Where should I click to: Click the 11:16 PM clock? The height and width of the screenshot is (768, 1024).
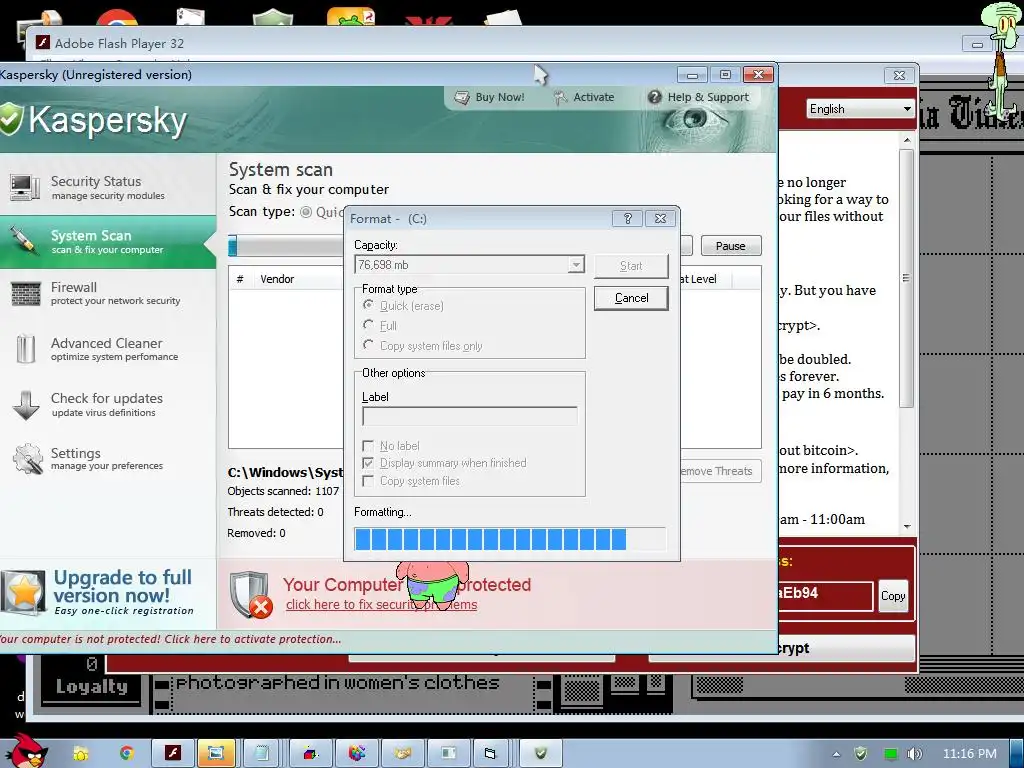(x=970, y=754)
